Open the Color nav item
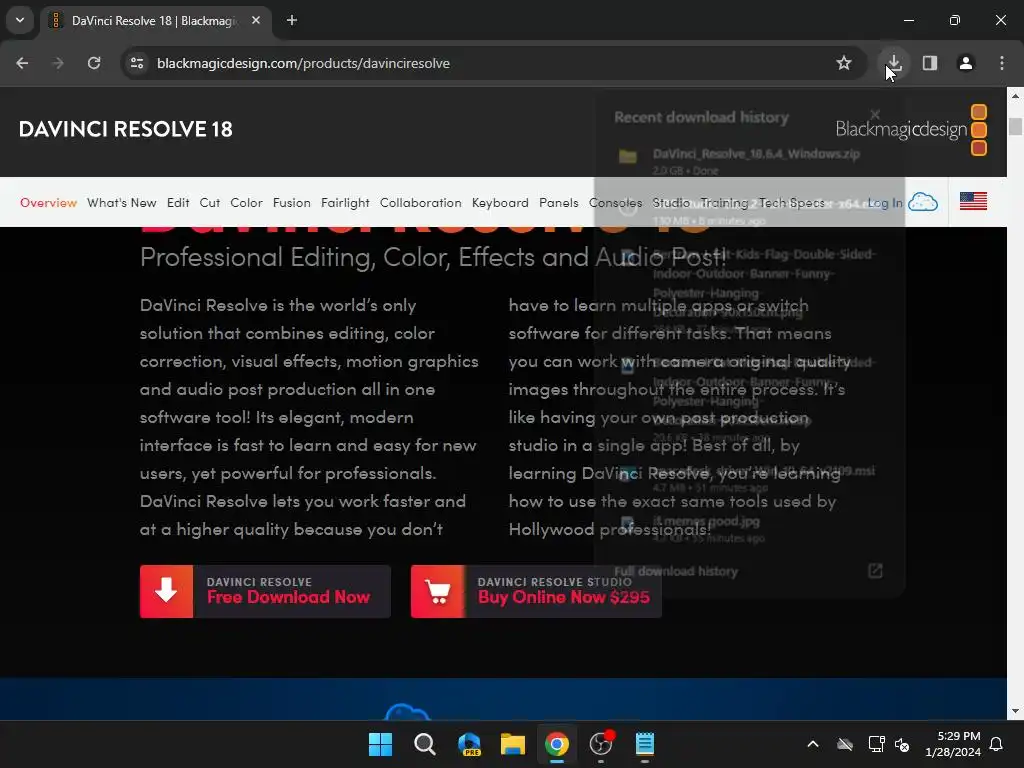This screenshot has height=768, width=1024. [x=246, y=203]
